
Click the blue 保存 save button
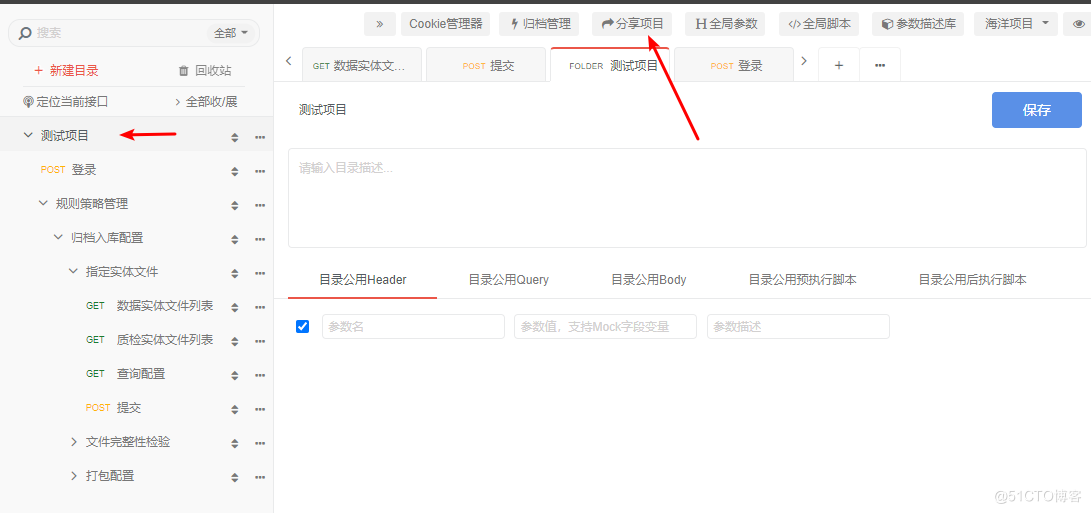(x=1037, y=110)
